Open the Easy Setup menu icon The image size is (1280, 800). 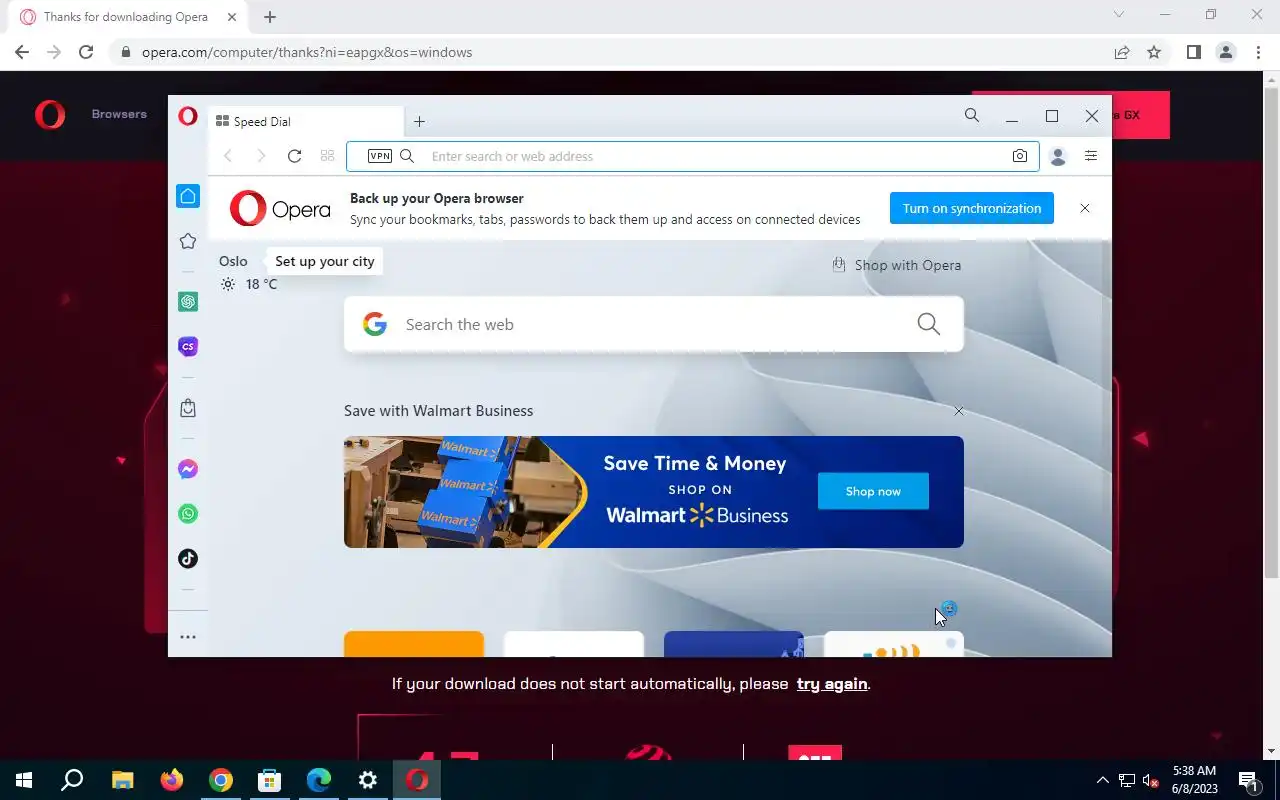pos(1091,156)
